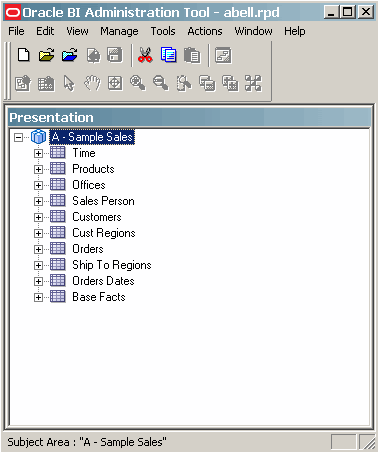Click the Subject Area status bar text
Viewport: 378px width, 452px height.
click(87, 442)
